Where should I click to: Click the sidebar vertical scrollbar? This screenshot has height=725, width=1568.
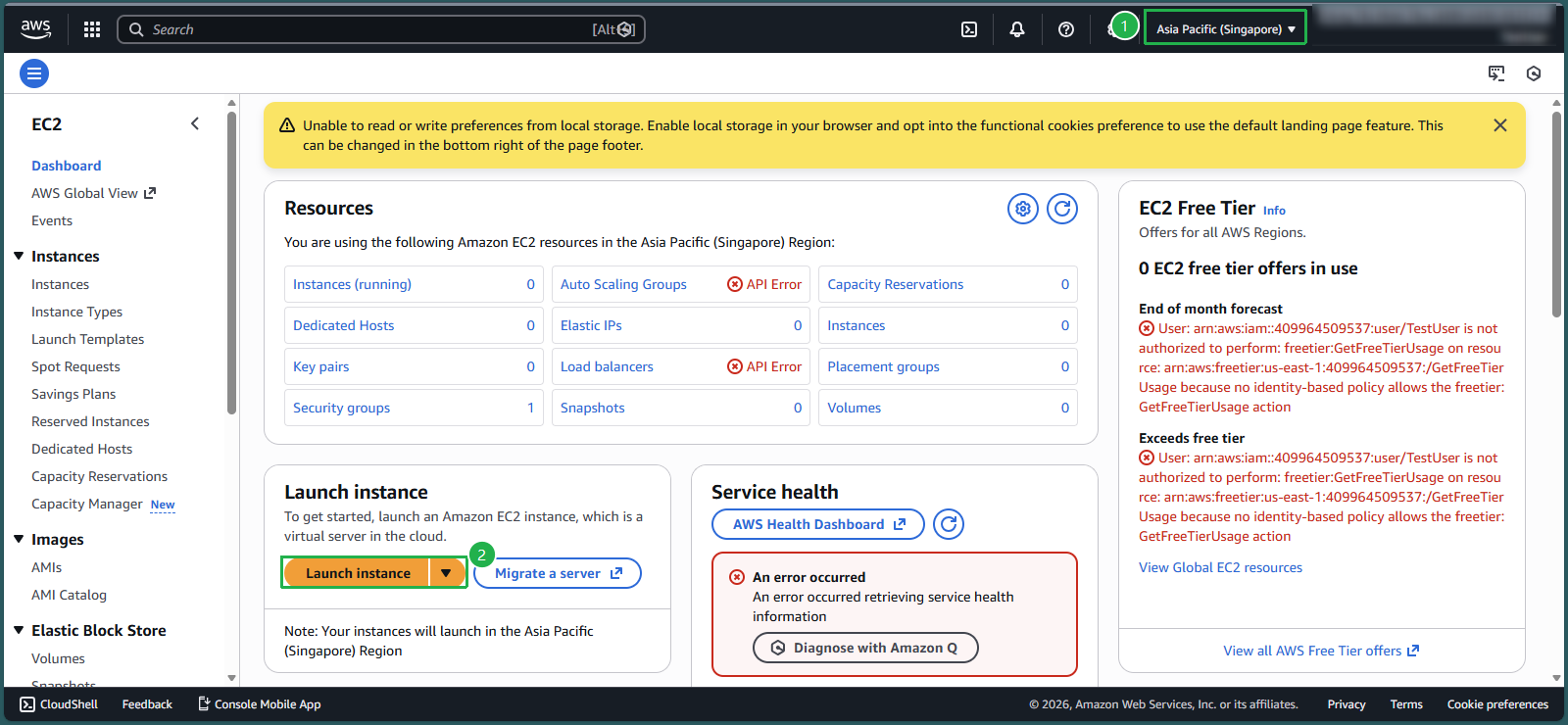231,263
